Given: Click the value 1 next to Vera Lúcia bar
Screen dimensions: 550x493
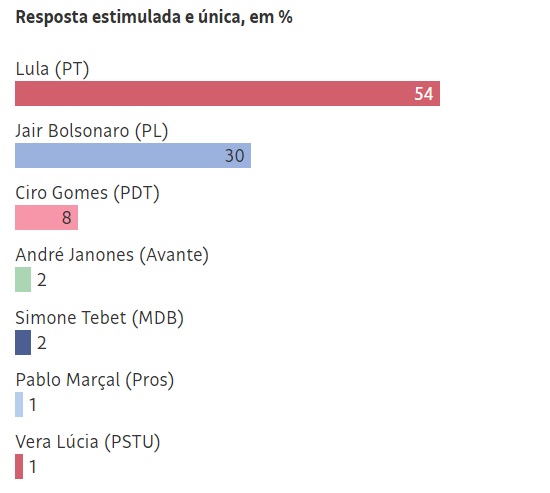Looking at the screenshot, I should point(33,467).
